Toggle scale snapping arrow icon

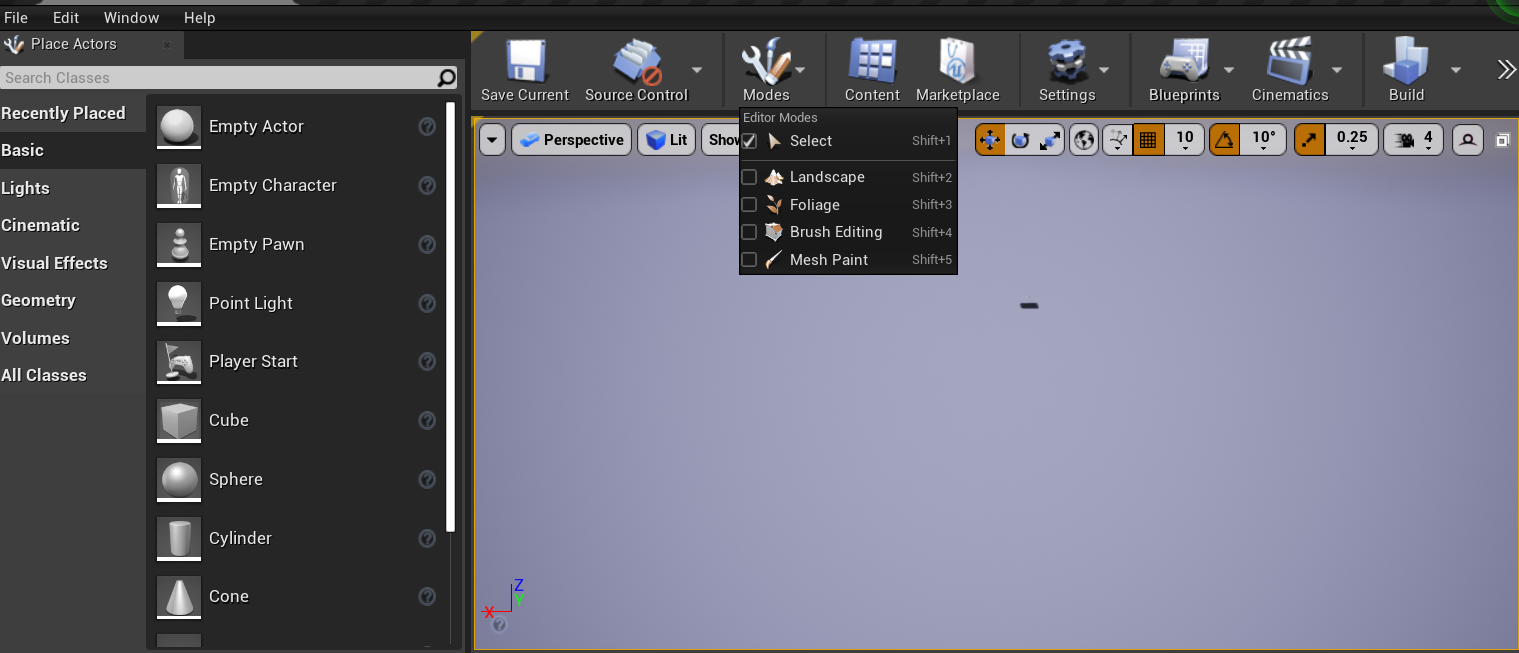coord(1309,140)
